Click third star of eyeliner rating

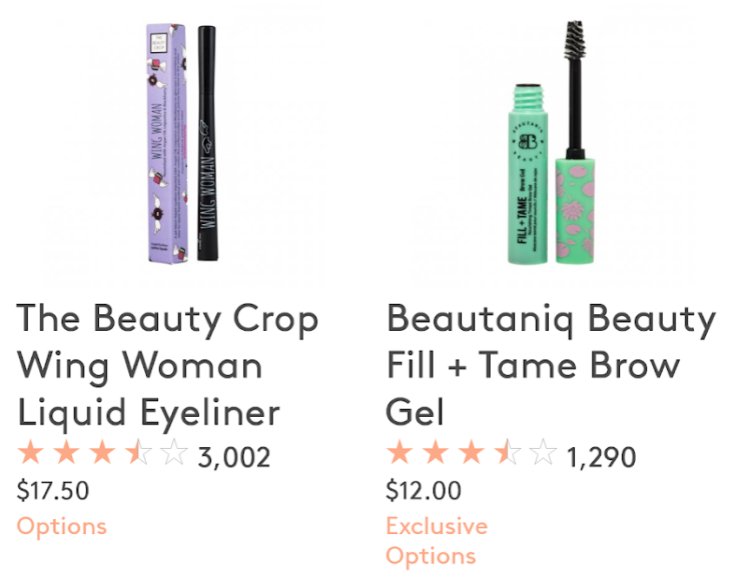point(102,452)
